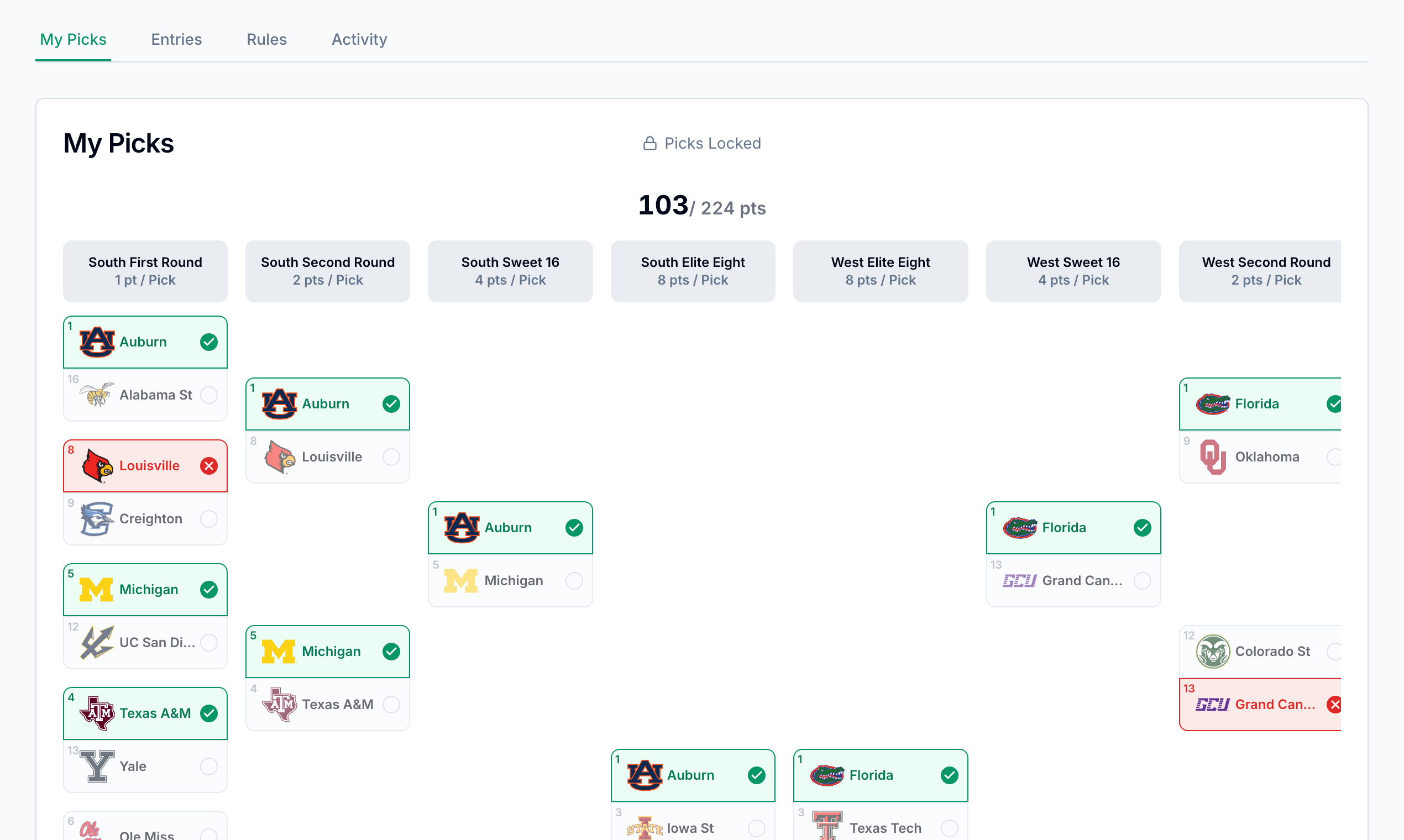This screenshot has height=840, width=1404.
Task: Select the Alabama St radio button
Action: click(x=209, y=395)
